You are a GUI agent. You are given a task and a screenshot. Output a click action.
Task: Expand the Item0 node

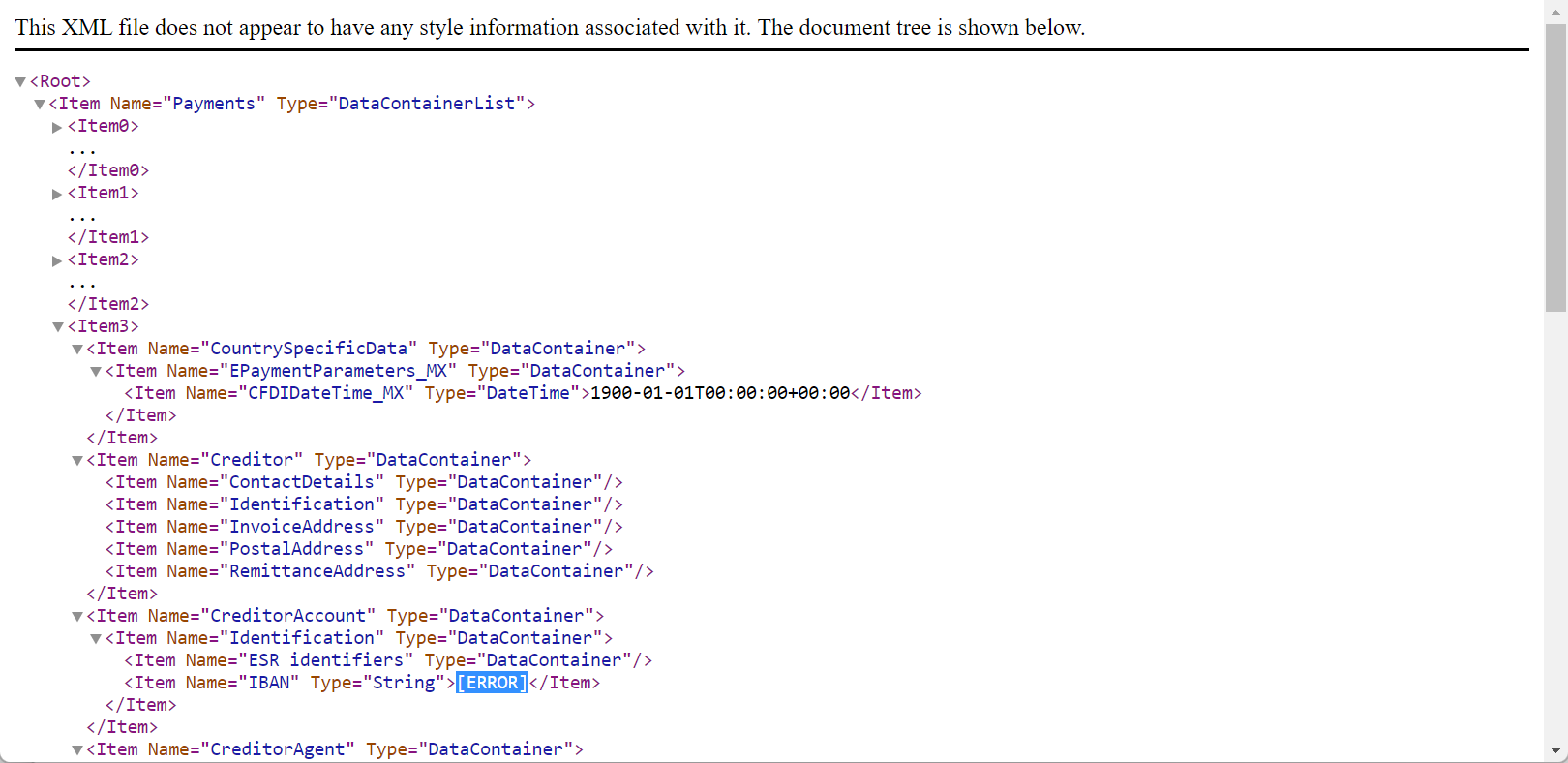[x=57, y=127]
